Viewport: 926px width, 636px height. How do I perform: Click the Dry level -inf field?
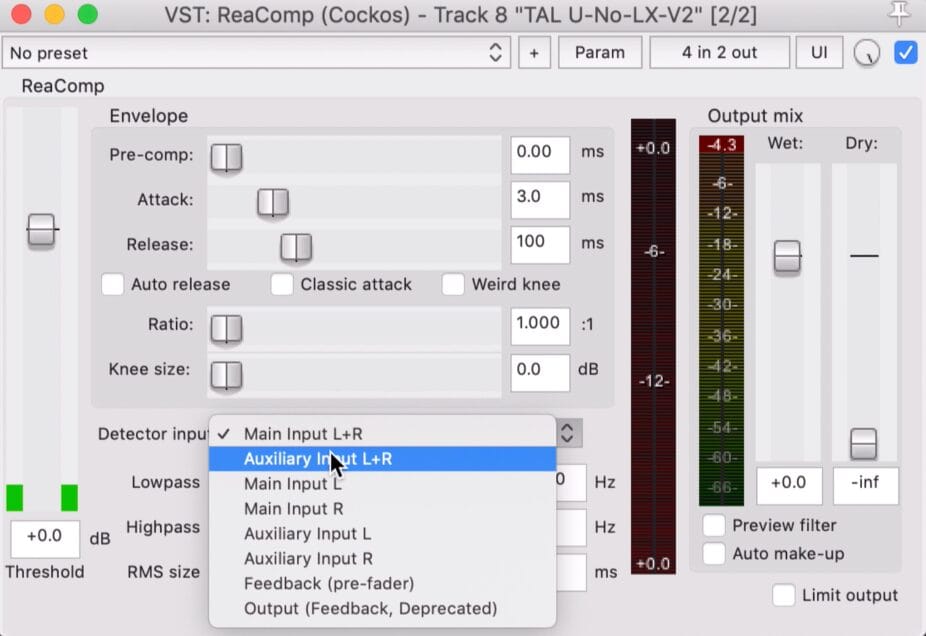click(866, 485)
